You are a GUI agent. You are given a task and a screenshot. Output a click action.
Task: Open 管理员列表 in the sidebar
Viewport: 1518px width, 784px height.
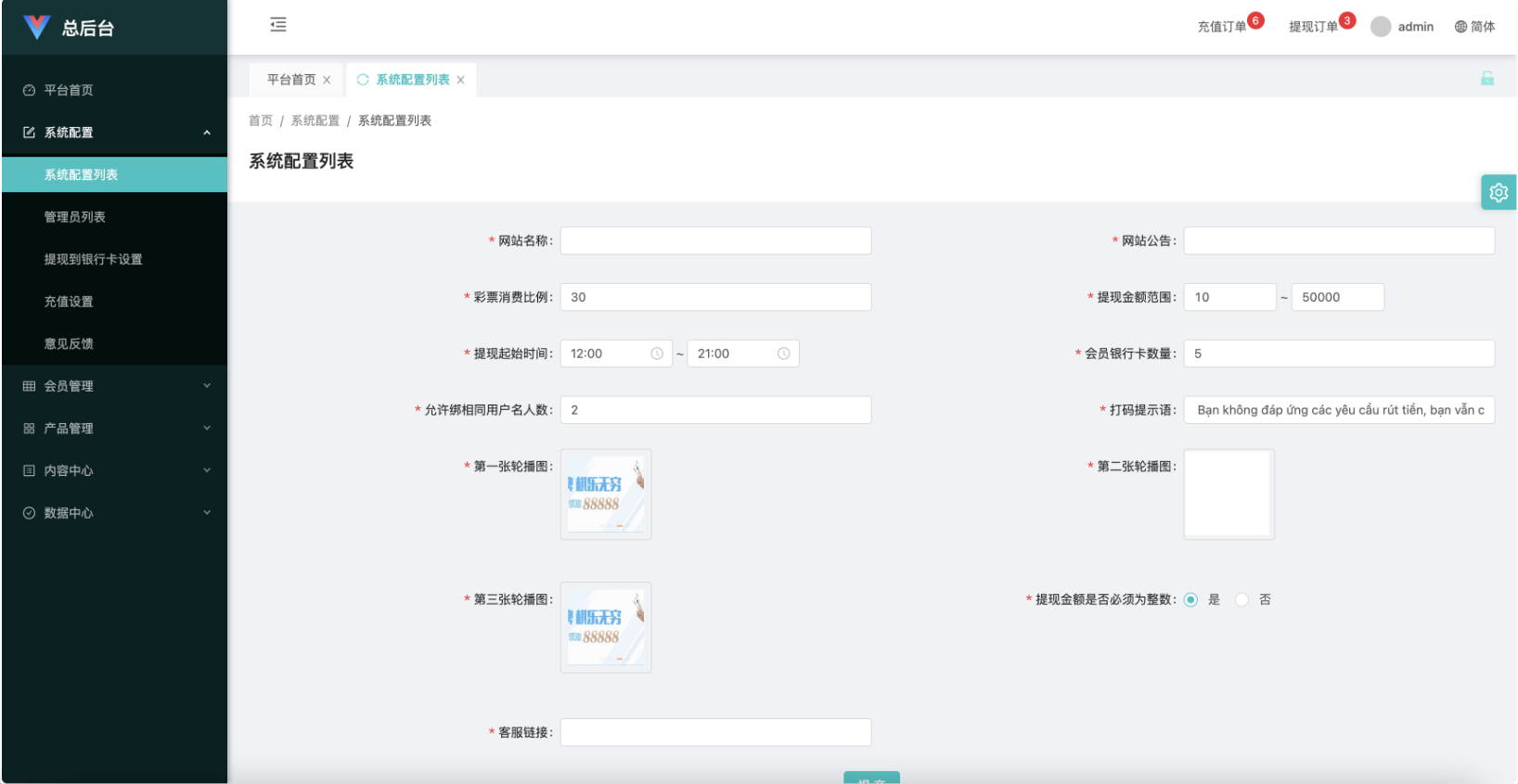tap(75, 217)
